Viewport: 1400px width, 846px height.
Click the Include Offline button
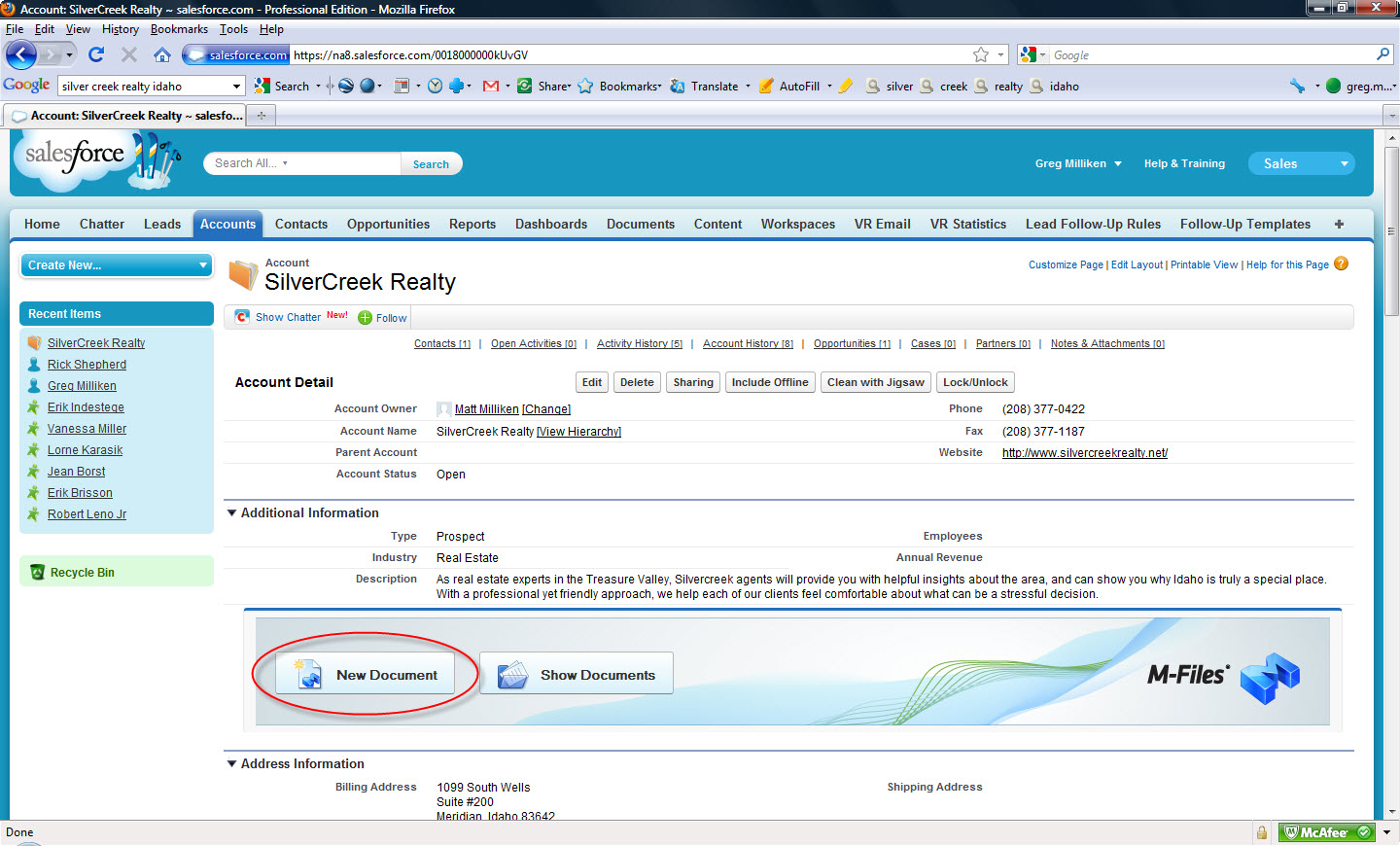pyautogui.click(x=770, y=382)
